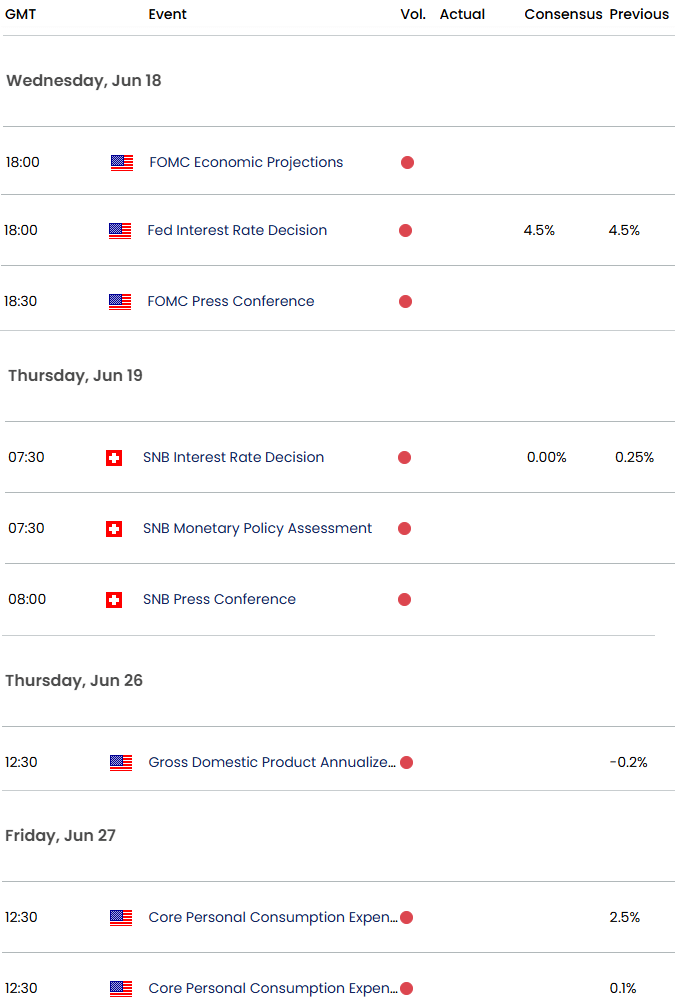Click the Thursday, Jun 19 date header

(75, 375)
